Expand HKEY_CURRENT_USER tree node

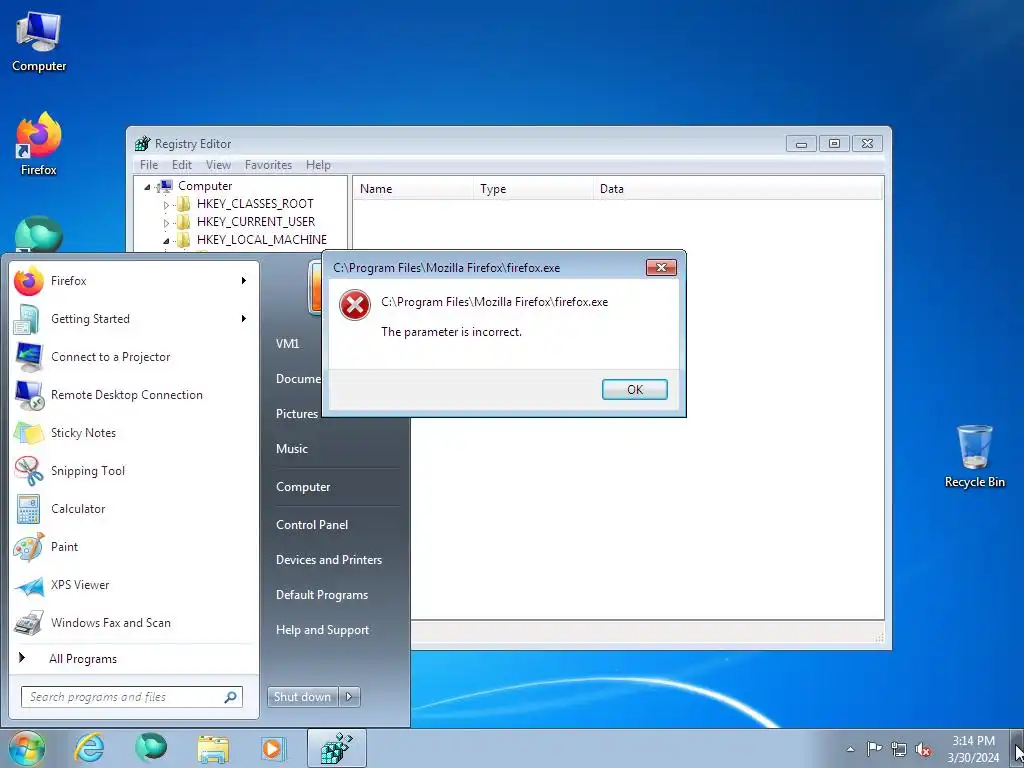pyautogui.click(x=166, y=223)
